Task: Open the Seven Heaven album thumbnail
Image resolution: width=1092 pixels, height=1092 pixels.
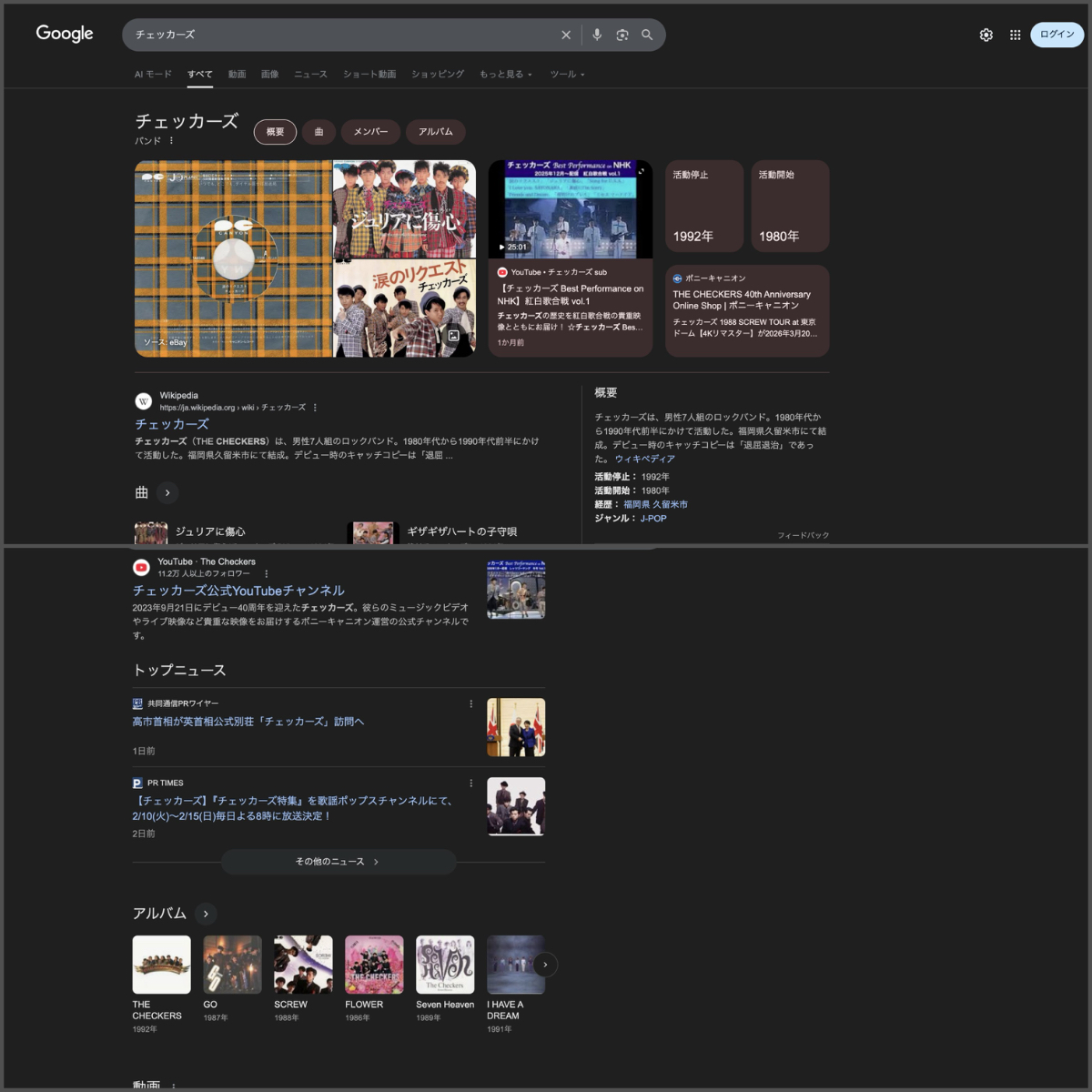Action: coord(445,965)
